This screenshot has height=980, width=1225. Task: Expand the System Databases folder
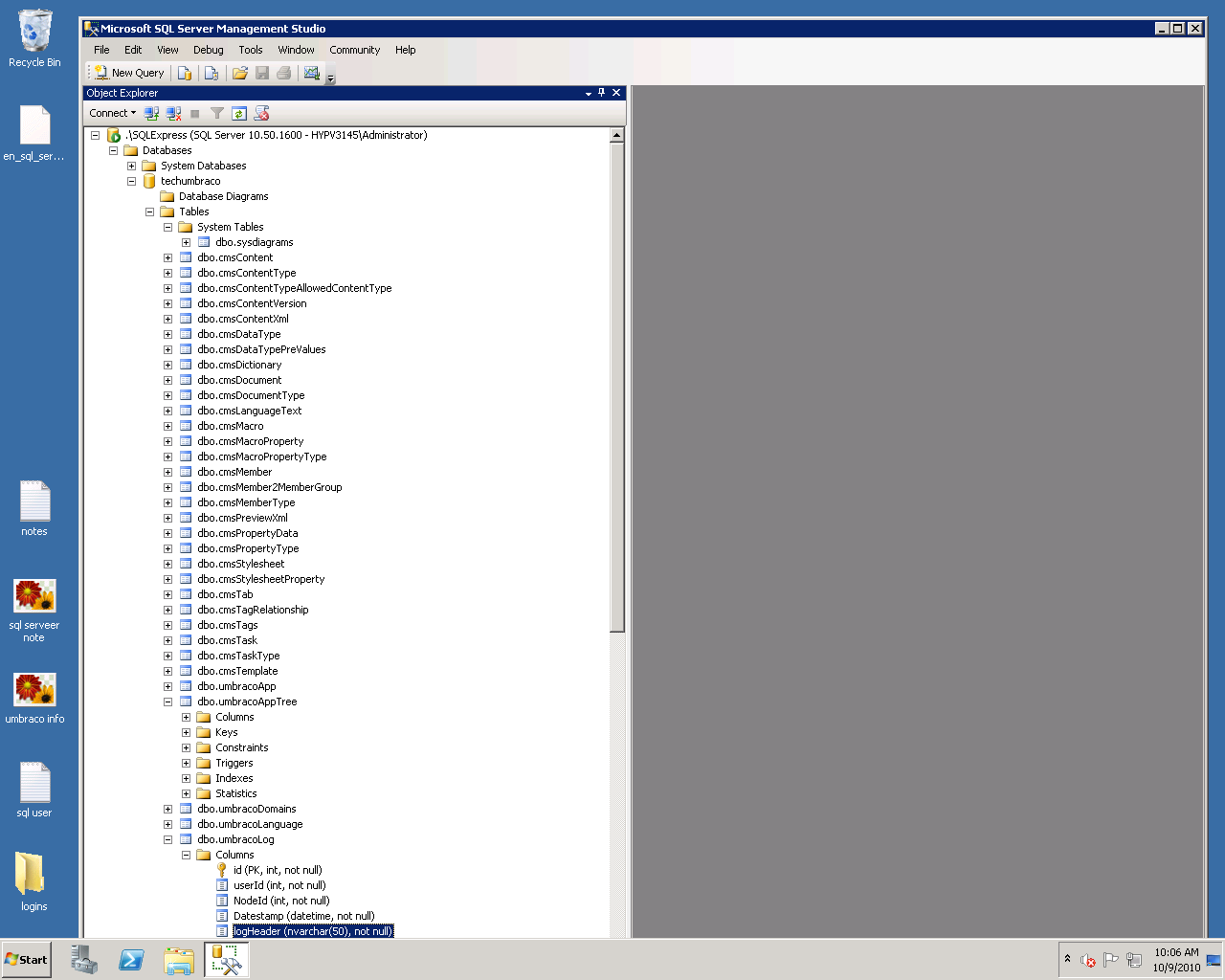click(131, 166)
